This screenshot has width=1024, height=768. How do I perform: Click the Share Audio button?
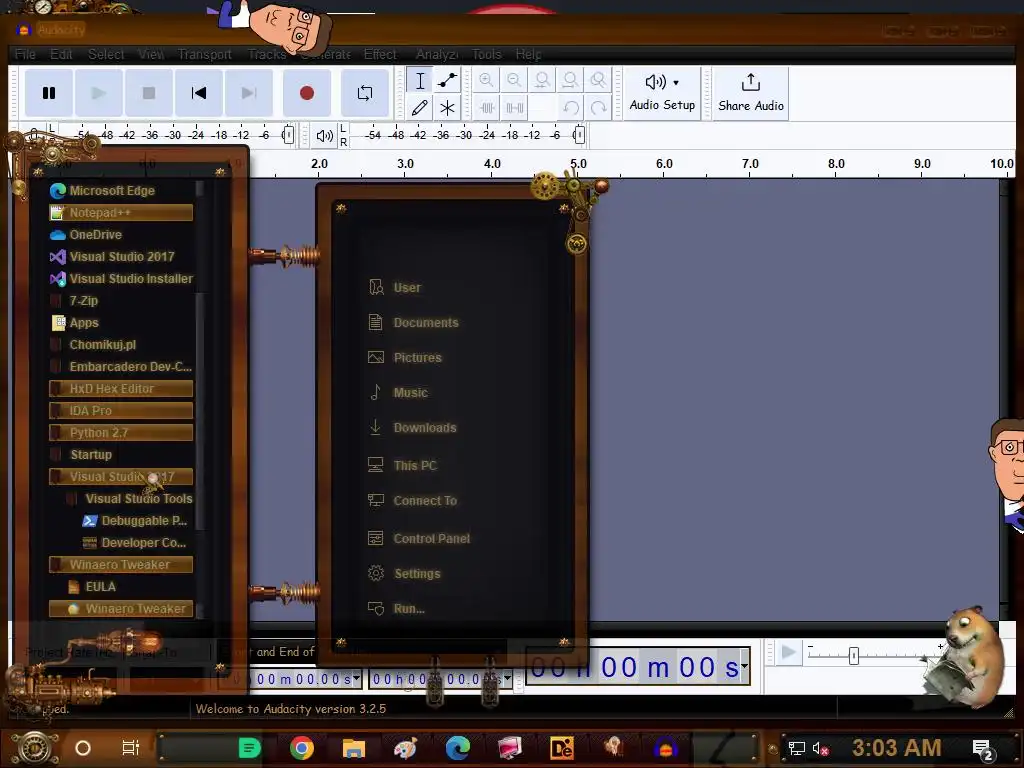pos(751,93)
